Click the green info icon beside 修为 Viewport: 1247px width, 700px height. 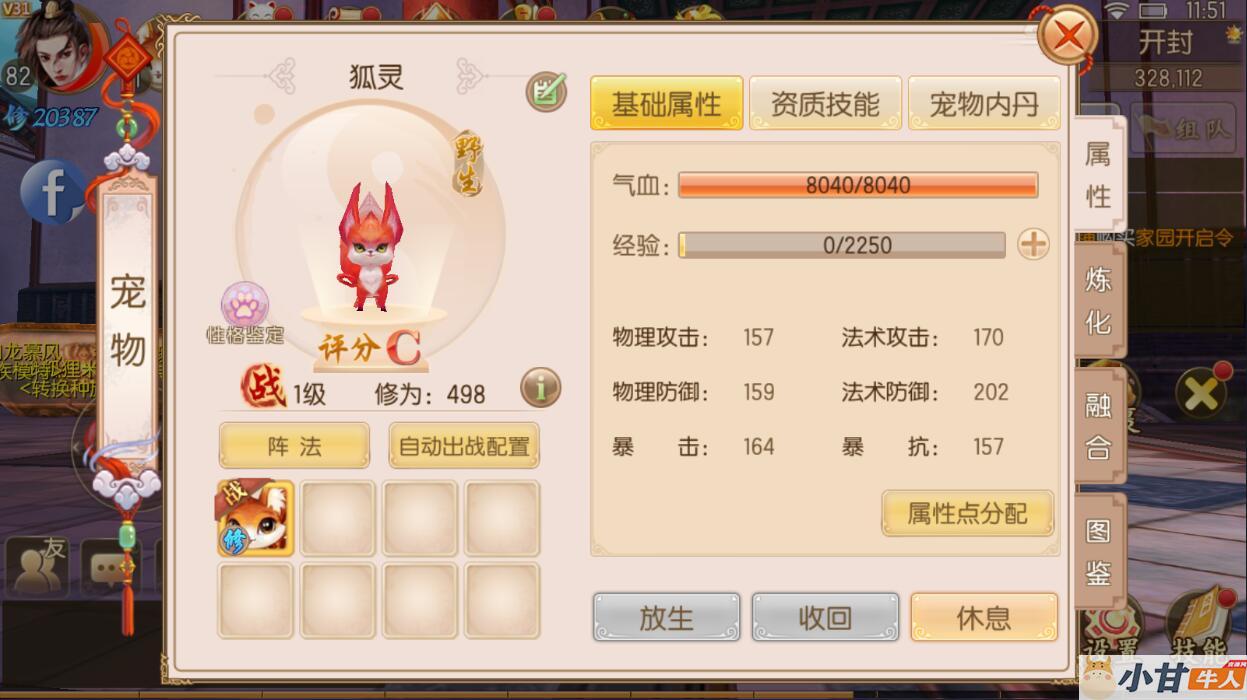tap(540, 387)
